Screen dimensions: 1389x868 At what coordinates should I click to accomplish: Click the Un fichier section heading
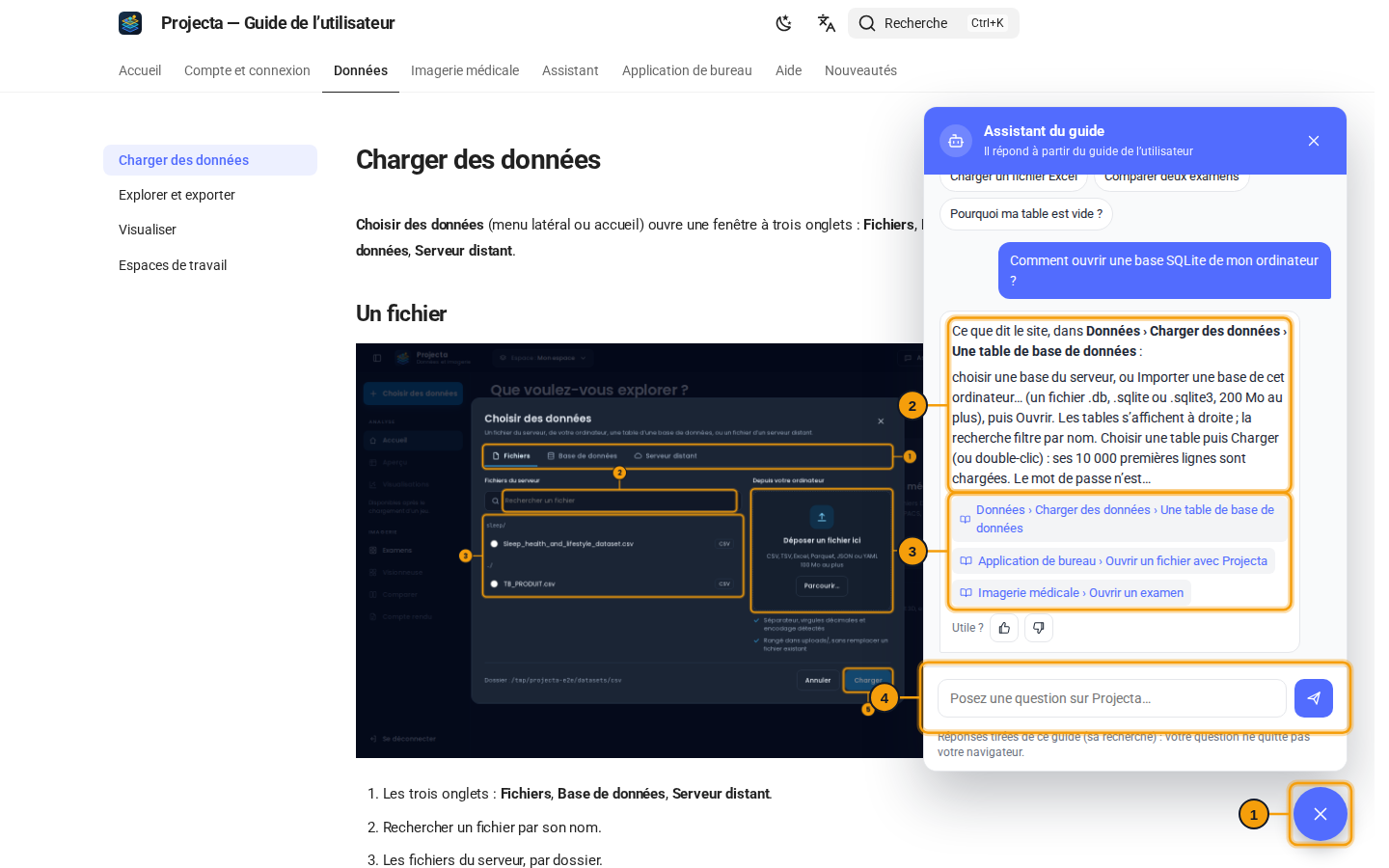point(401,313)
